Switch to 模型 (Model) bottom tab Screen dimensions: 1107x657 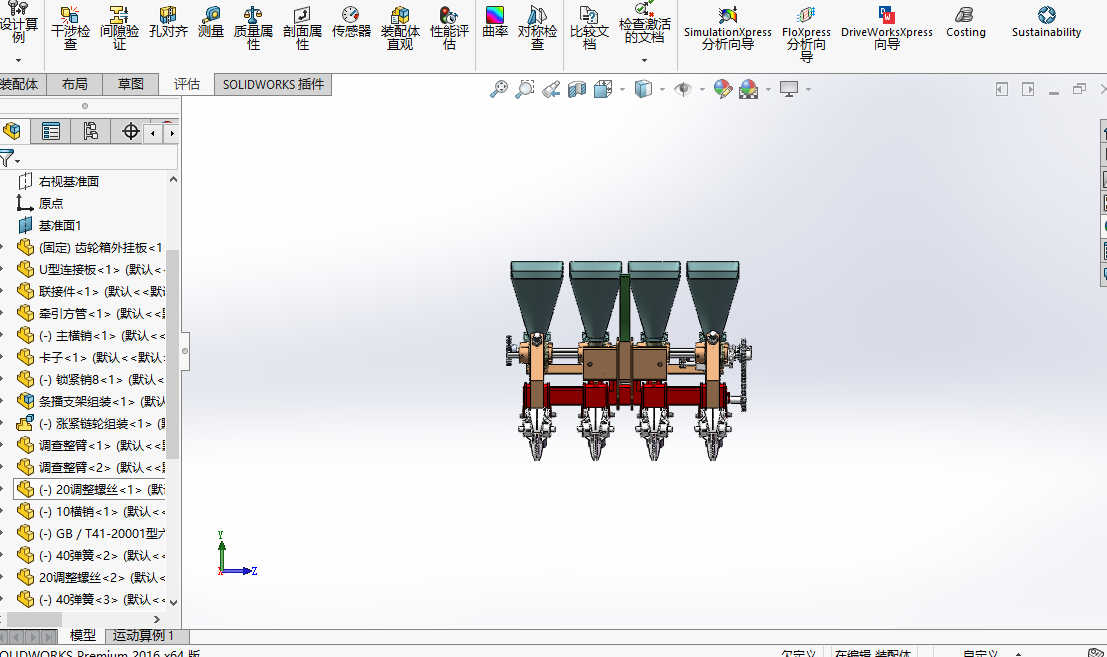pos(83,636)
